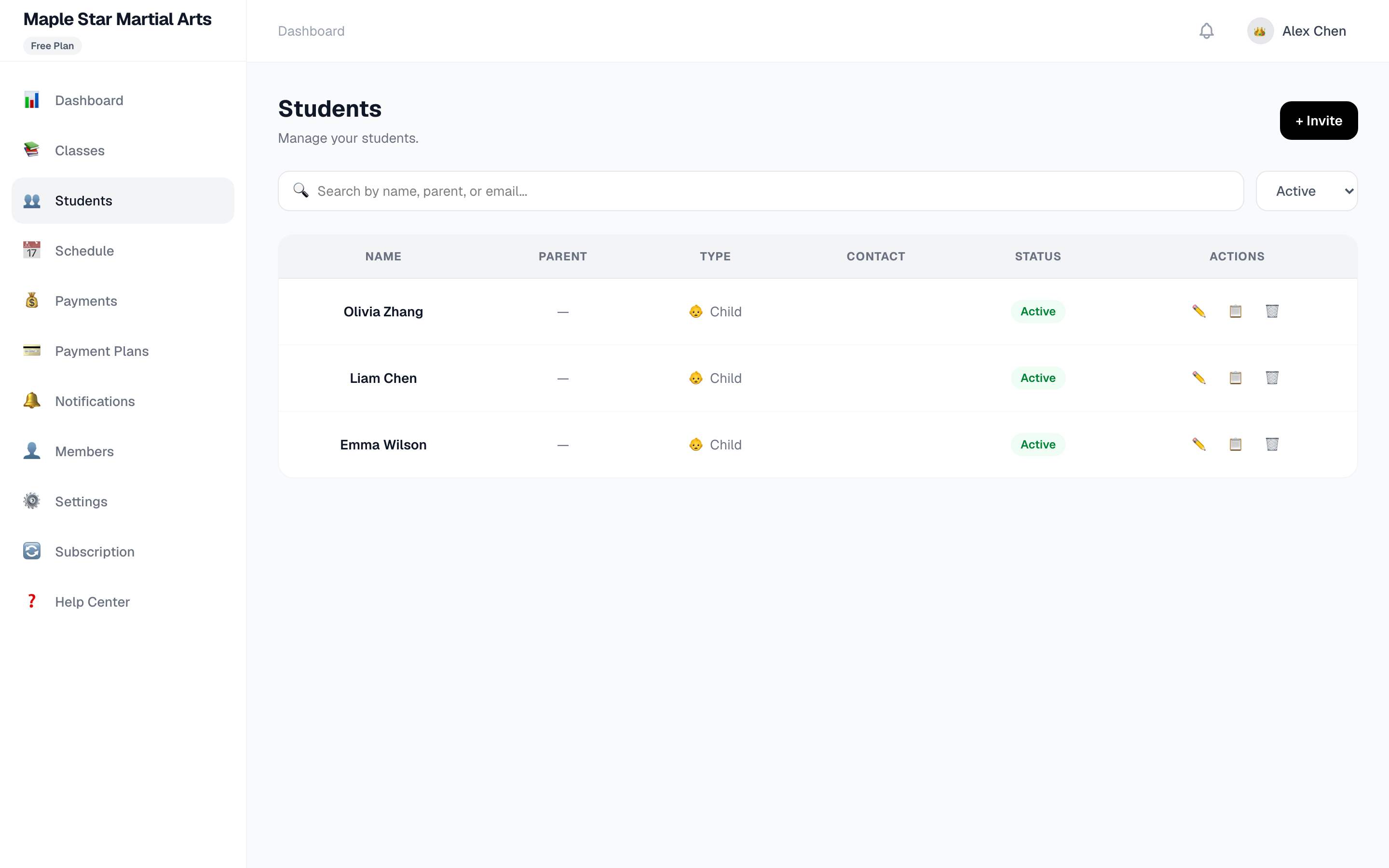Click the Settings gear icon

pyautogui.click(x=31, y=501)
